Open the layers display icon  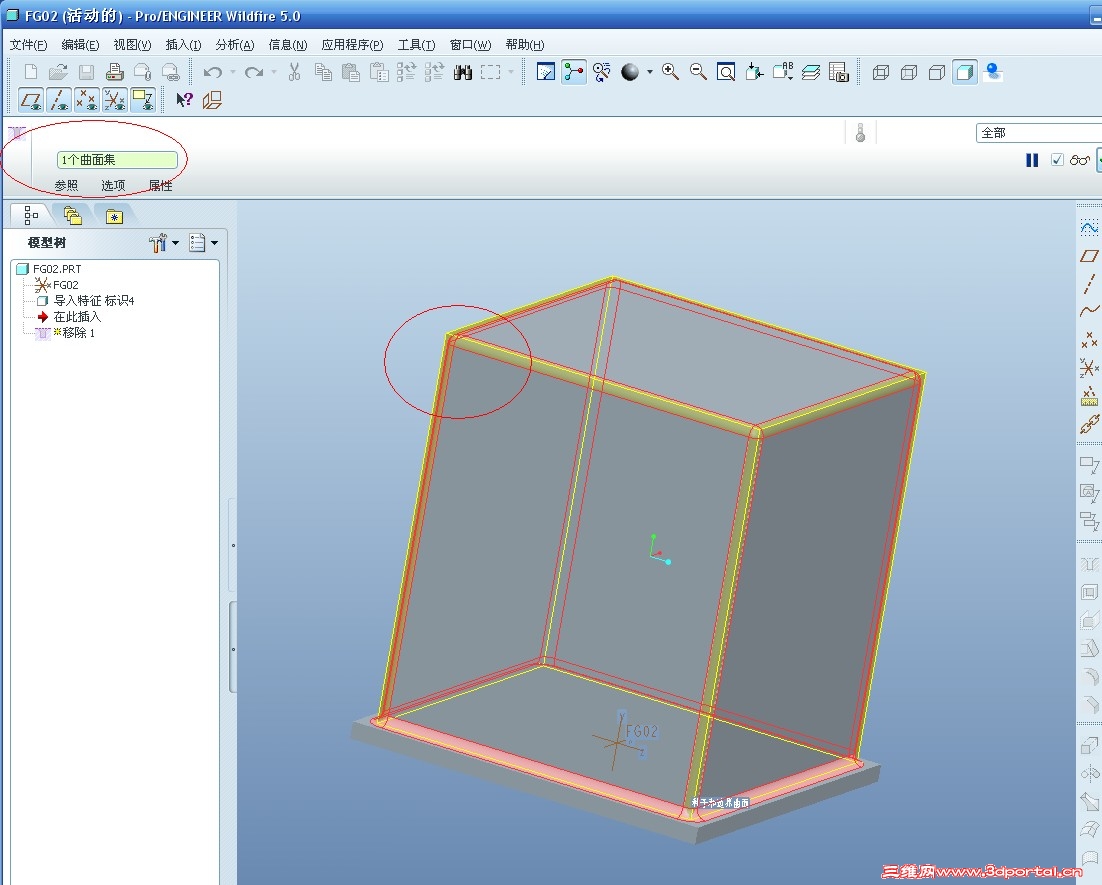[810, 72]
